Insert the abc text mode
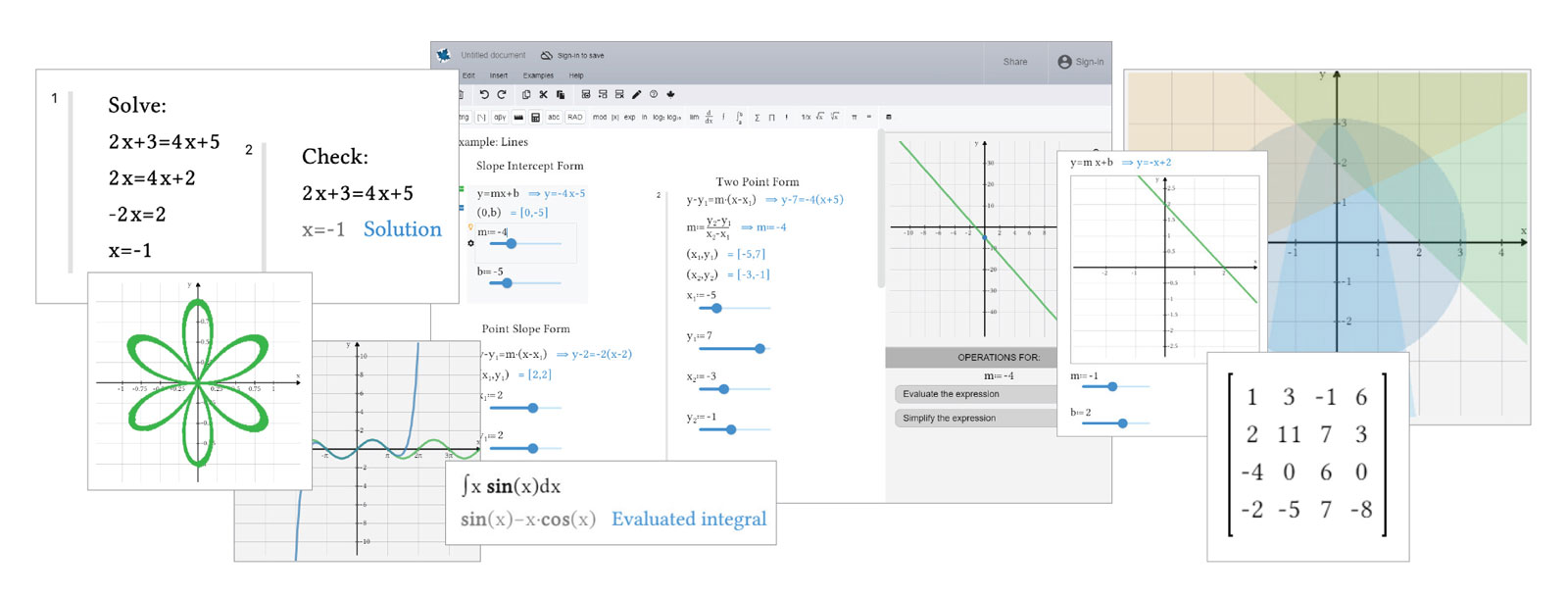 [554, 118]
